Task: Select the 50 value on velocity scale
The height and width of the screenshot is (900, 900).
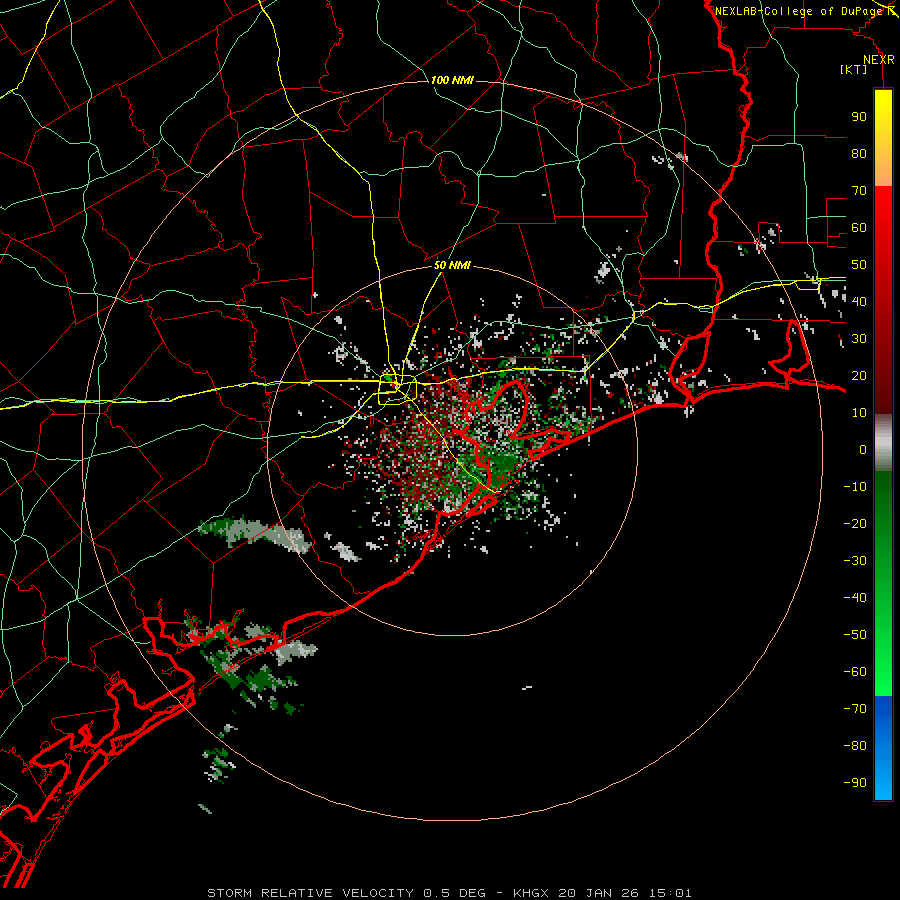Action: click(859, 265)
